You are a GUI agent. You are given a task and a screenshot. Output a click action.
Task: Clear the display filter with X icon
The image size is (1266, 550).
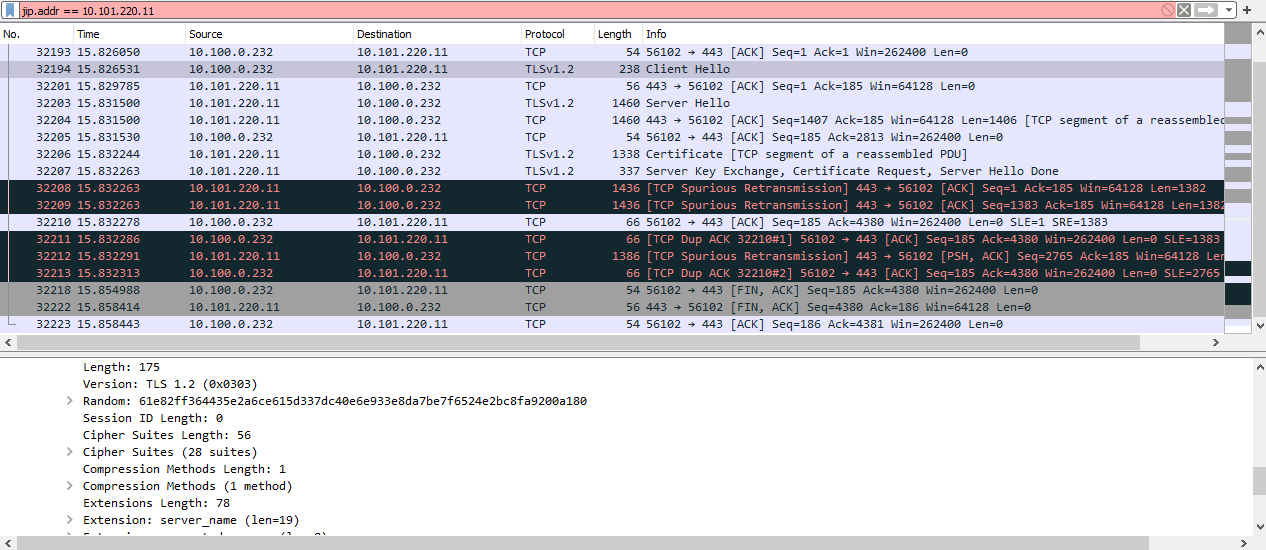click(1184, 9)
